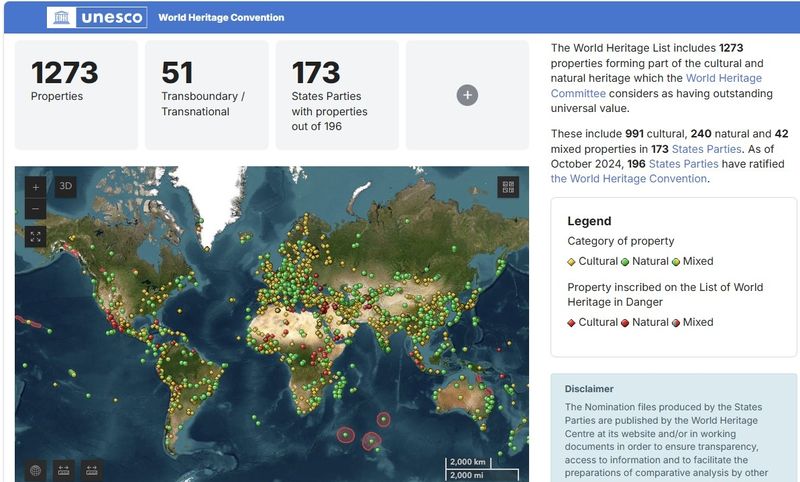Open the map in fullscreen mode
Screen dimensions: 800x482
point(35,237)
